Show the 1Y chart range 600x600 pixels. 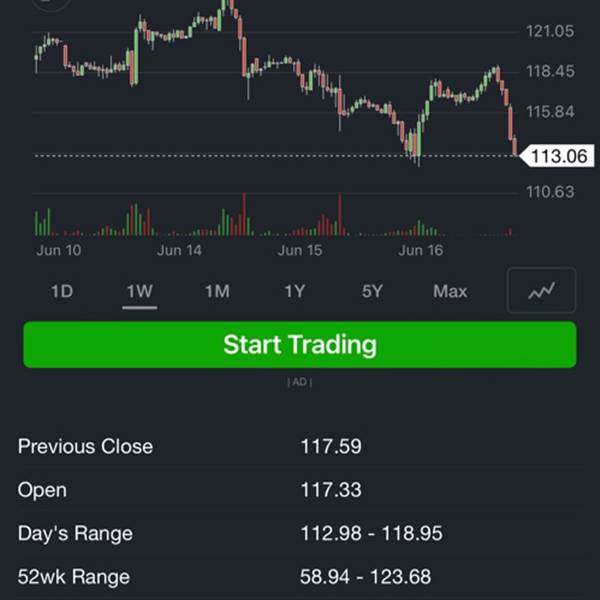[294, 292]
